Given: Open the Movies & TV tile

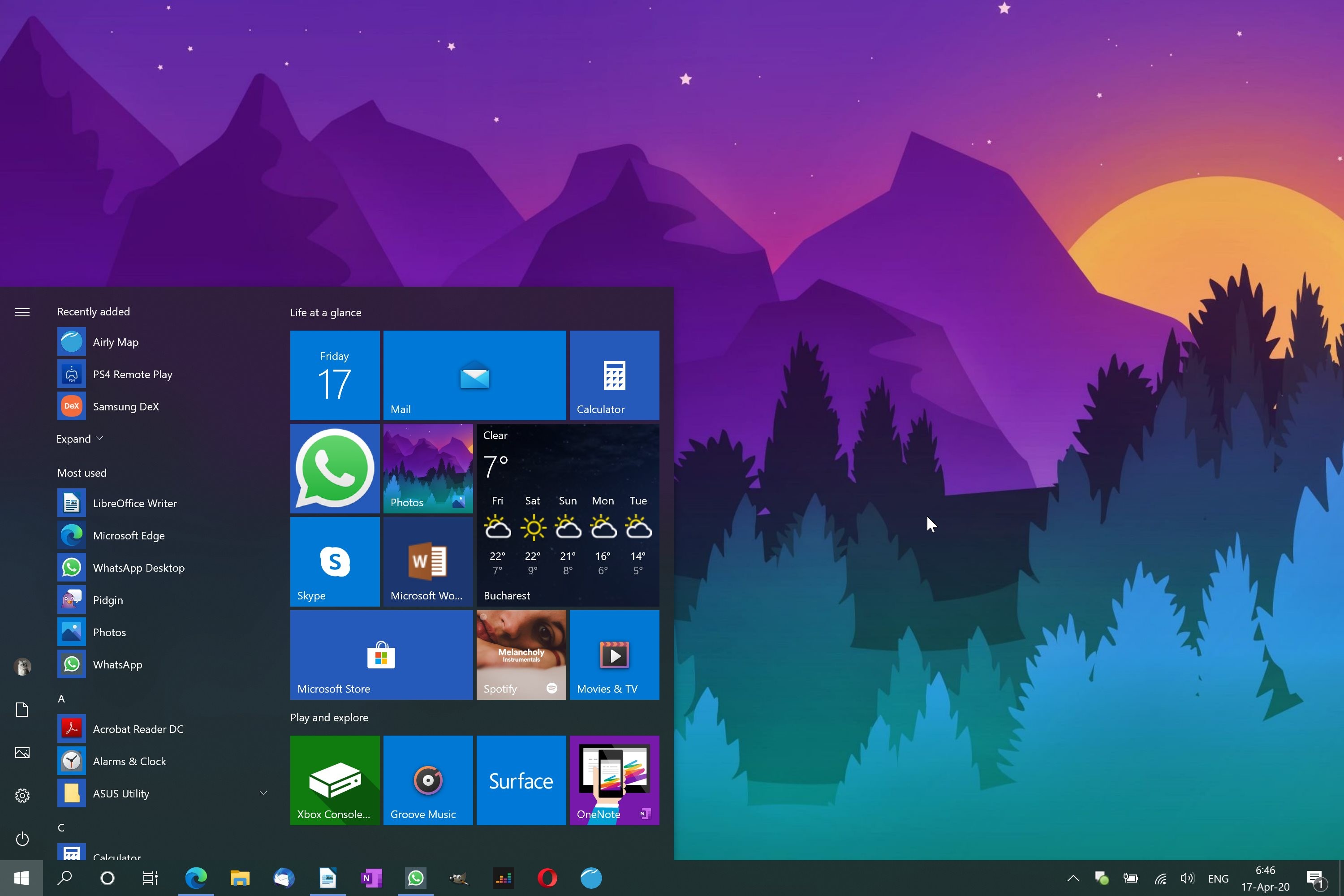Looking at the screenshot, I should coord(614,655).
